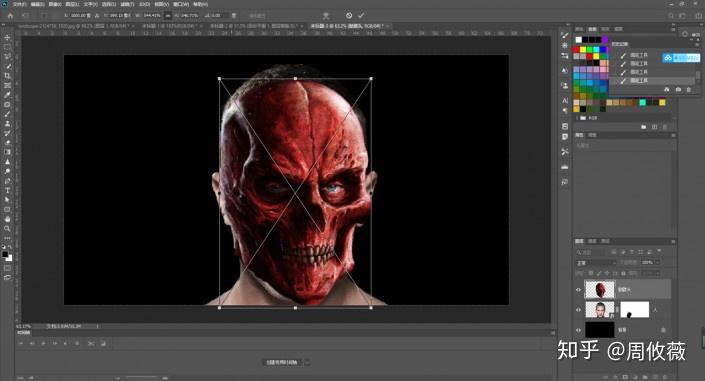Open the File menu
The height and width of the screenshot is (381, 705).
tap(19, 4)
